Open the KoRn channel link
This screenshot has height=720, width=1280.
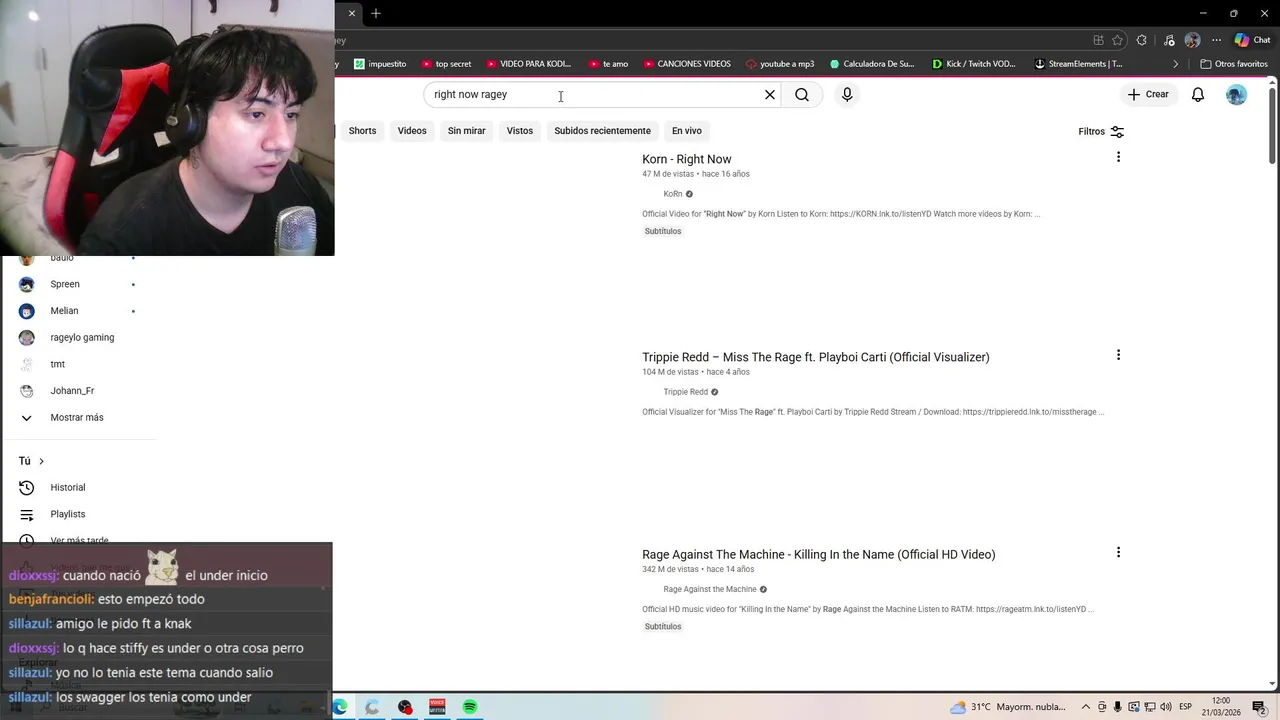pyautogui.click(x=673, y=194)
